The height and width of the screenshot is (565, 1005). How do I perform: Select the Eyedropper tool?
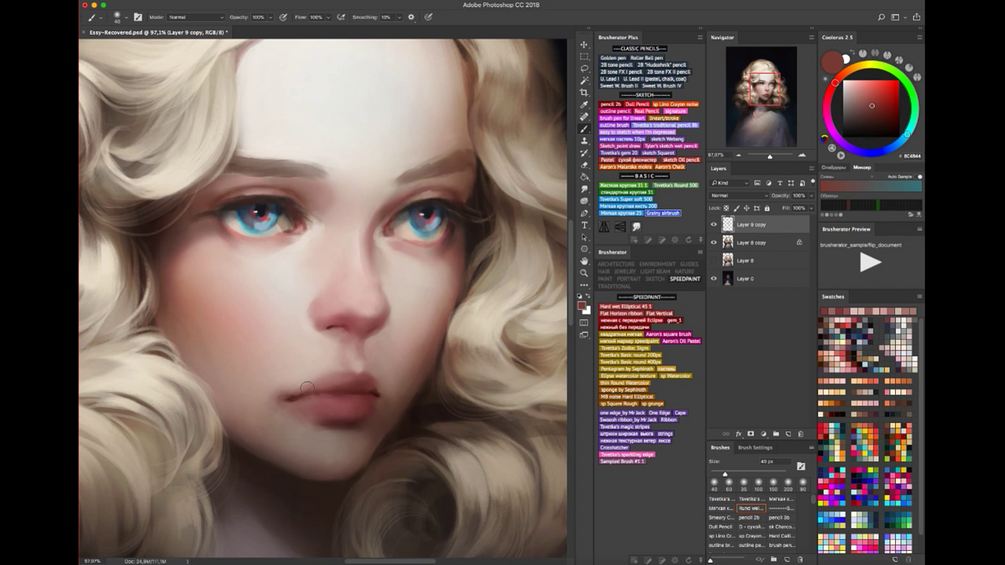coord(584,104)
